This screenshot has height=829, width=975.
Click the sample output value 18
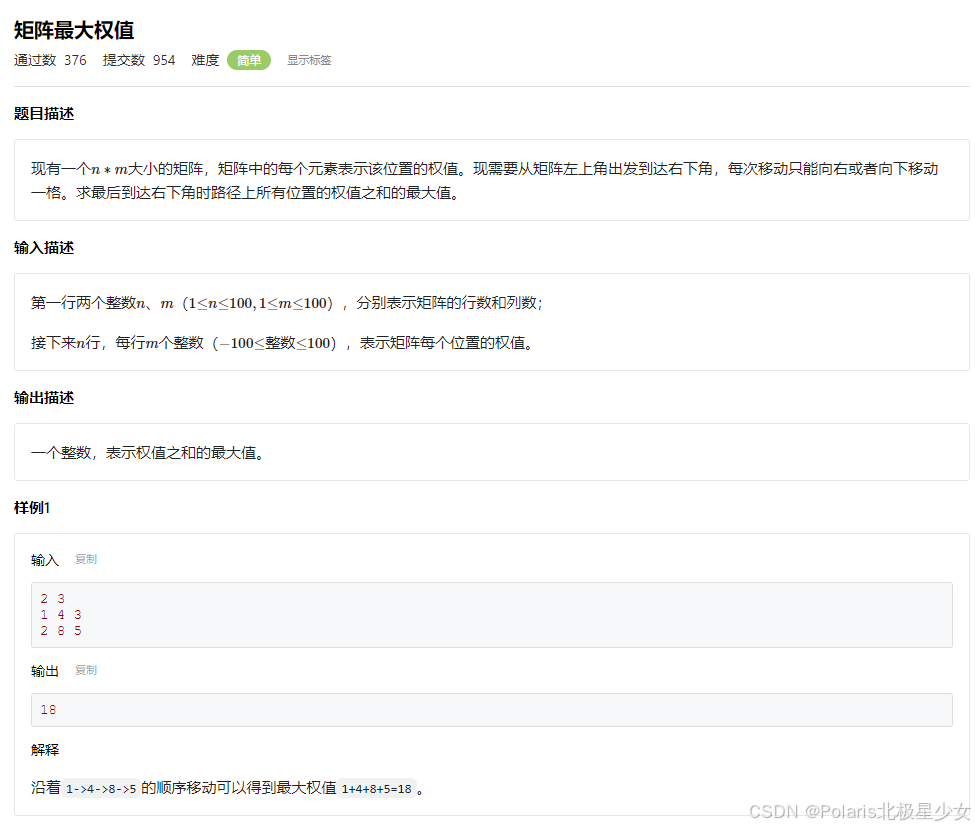click(x=49, y=710)
